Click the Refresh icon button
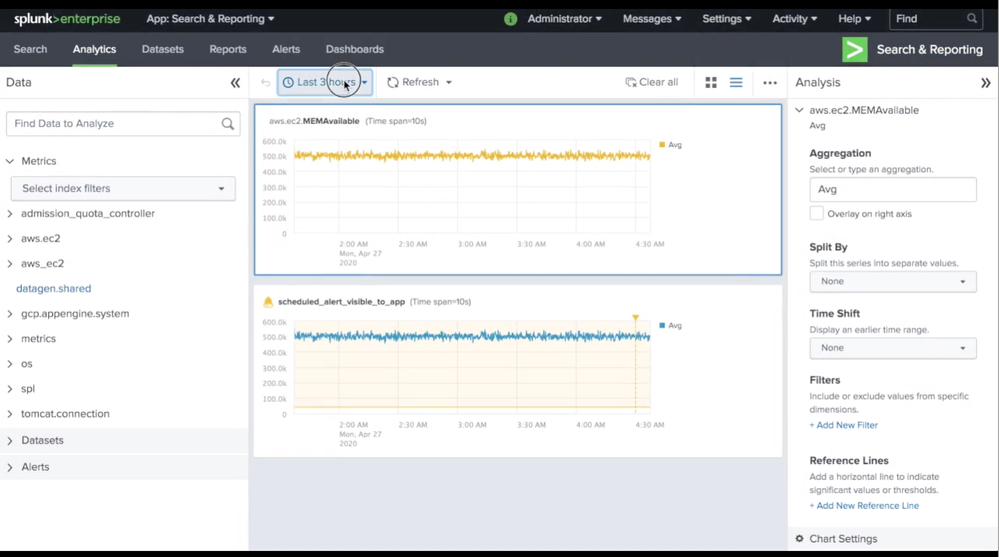999x557 pixels. point(392,82)
